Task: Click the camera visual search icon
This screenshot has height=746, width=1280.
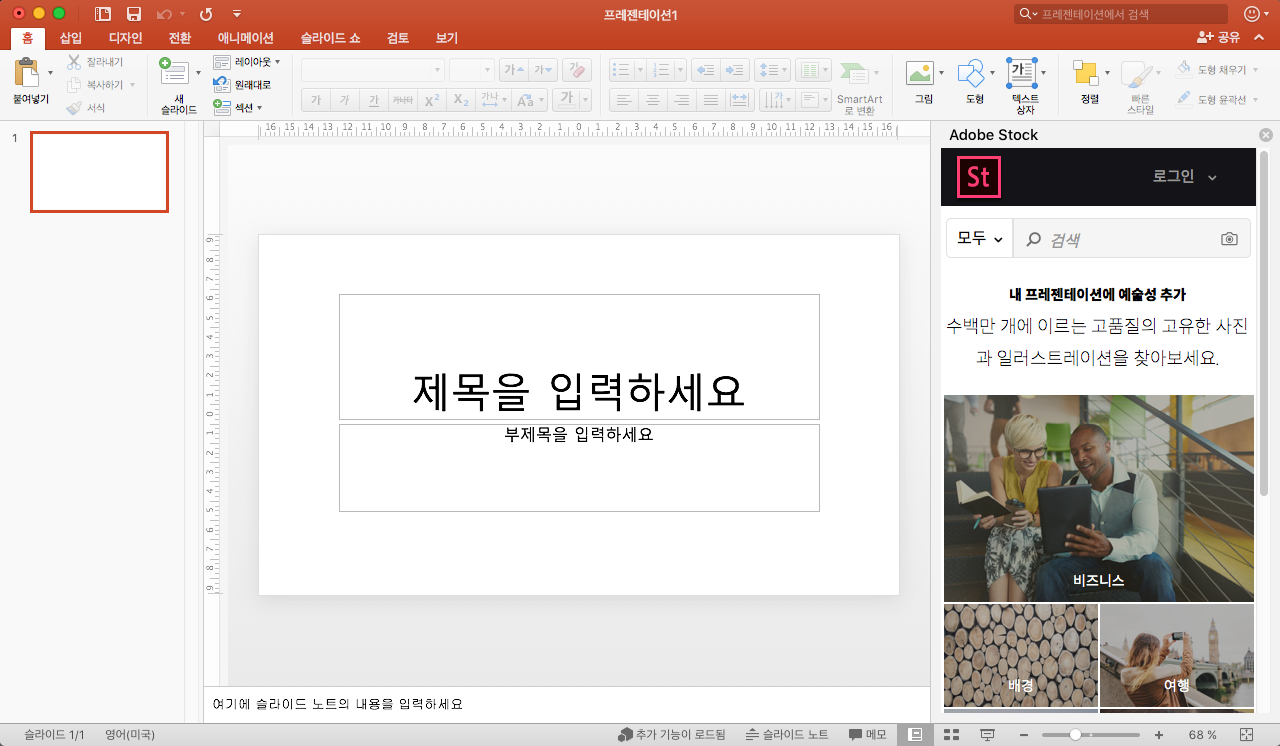Action: (1229, 239)
